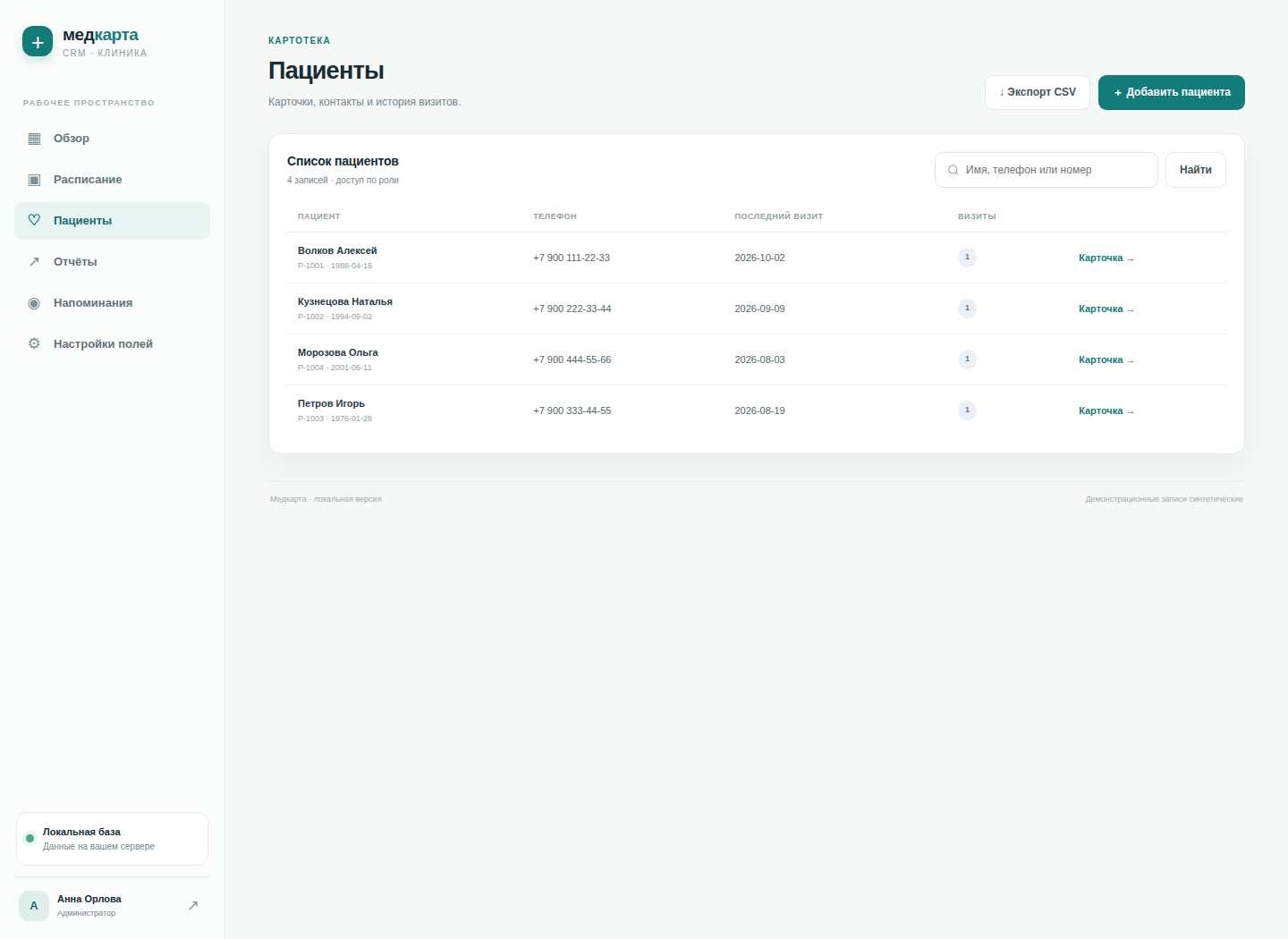Screen dimensions: 1288x939
Task: Open Напоминания from sidebar
Action: point(112,303)
